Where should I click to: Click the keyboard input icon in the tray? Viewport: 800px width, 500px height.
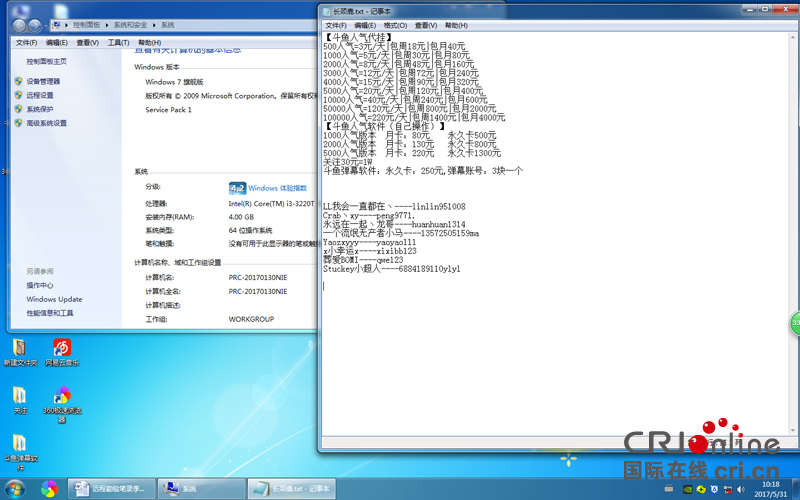coord(669,488)
